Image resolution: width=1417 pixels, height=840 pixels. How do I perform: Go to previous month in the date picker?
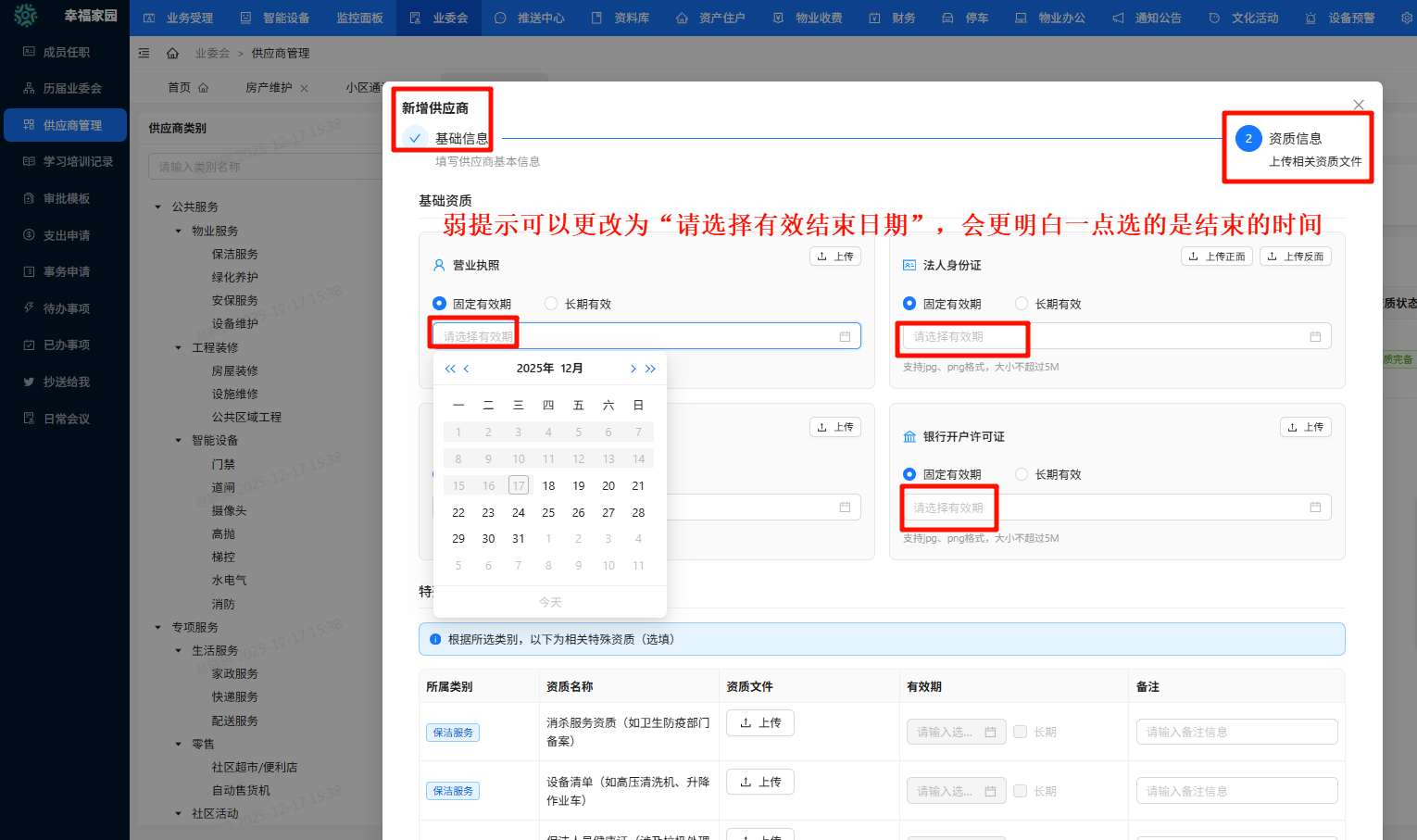pyautogui.click(x=466, y=369)
